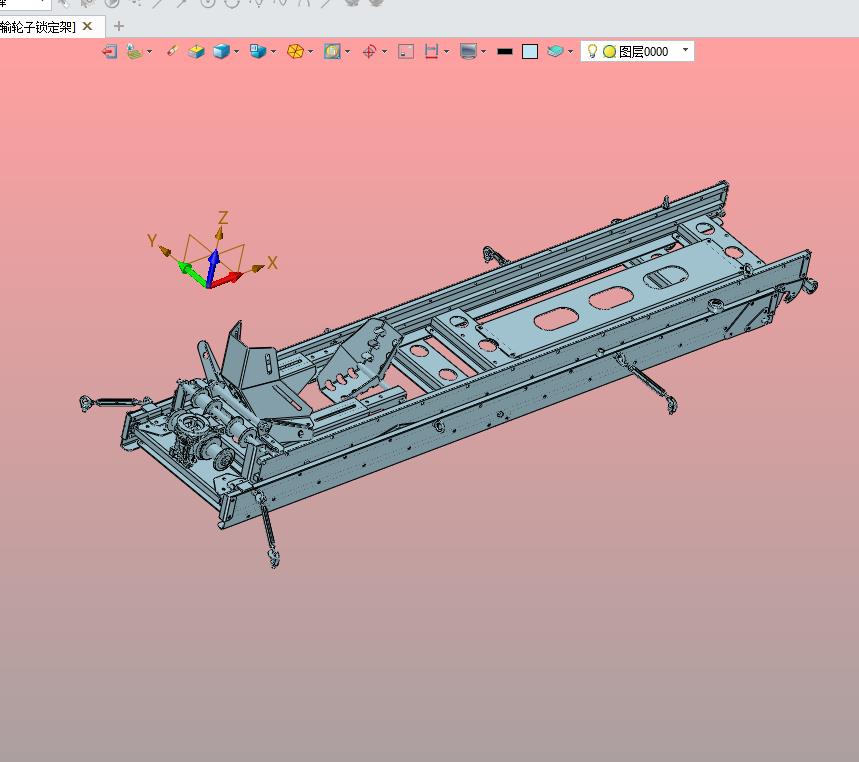
Task: Click the red crosshair target icon
Action: pyautogui.click(x=369, y=51)
